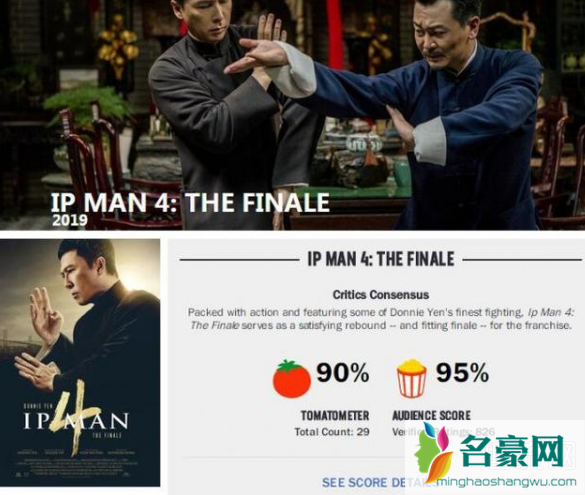585x495 pixels.
Task: Click the popcorn bucket audience icon
Action: pos(412,378)
